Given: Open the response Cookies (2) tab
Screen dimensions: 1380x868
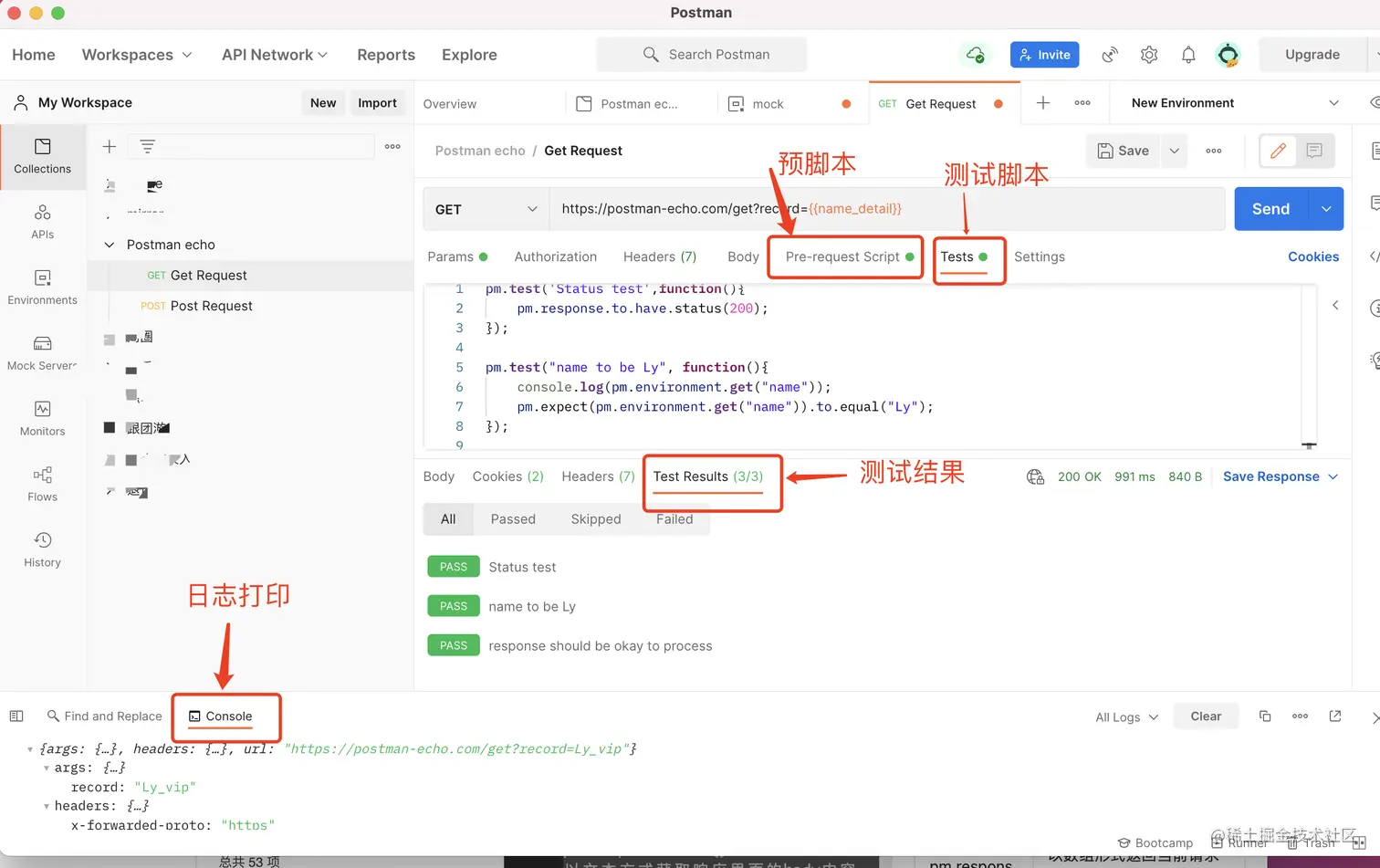Looking at the screenshot, I should pos(508,476).
